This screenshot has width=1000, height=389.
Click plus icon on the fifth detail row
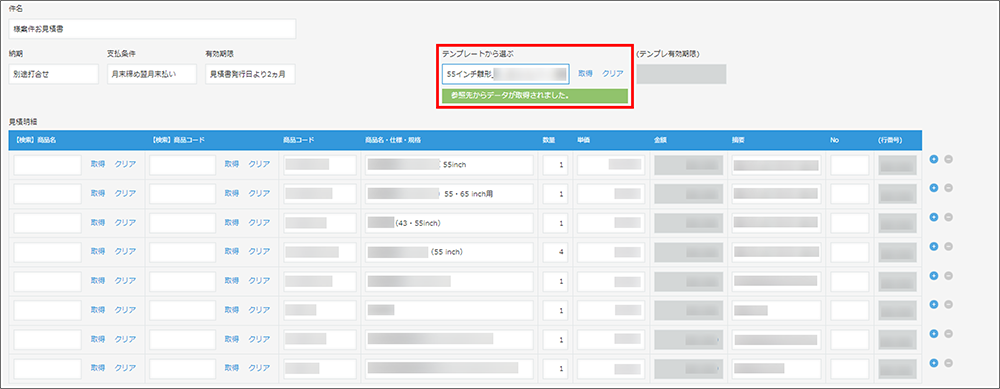(x=934, y=275)
